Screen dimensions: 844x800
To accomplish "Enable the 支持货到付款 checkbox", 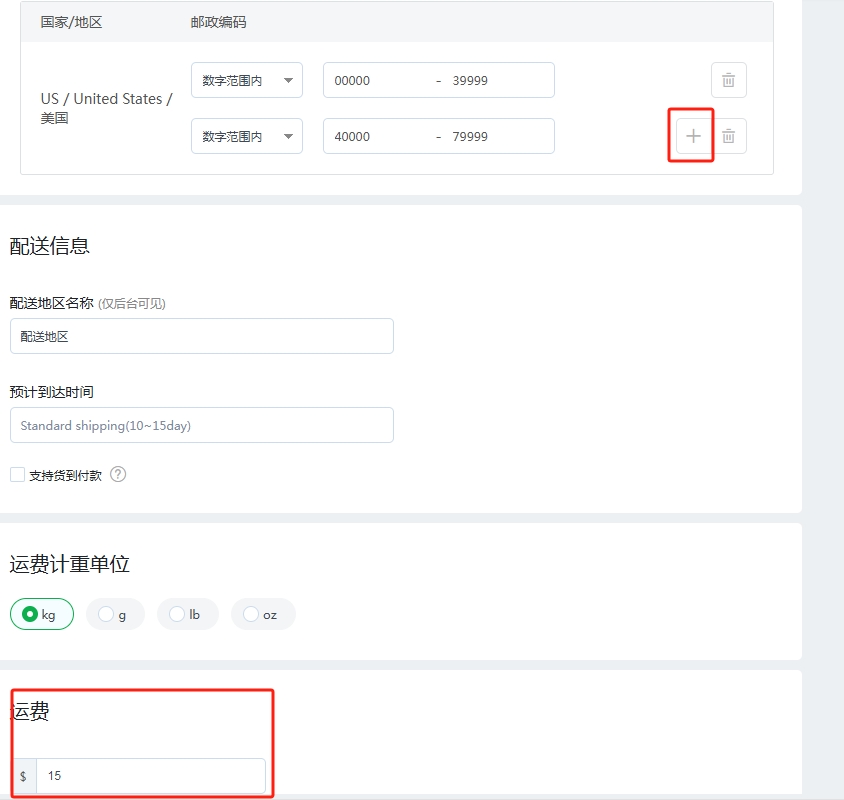I will [x=17, y=475].
